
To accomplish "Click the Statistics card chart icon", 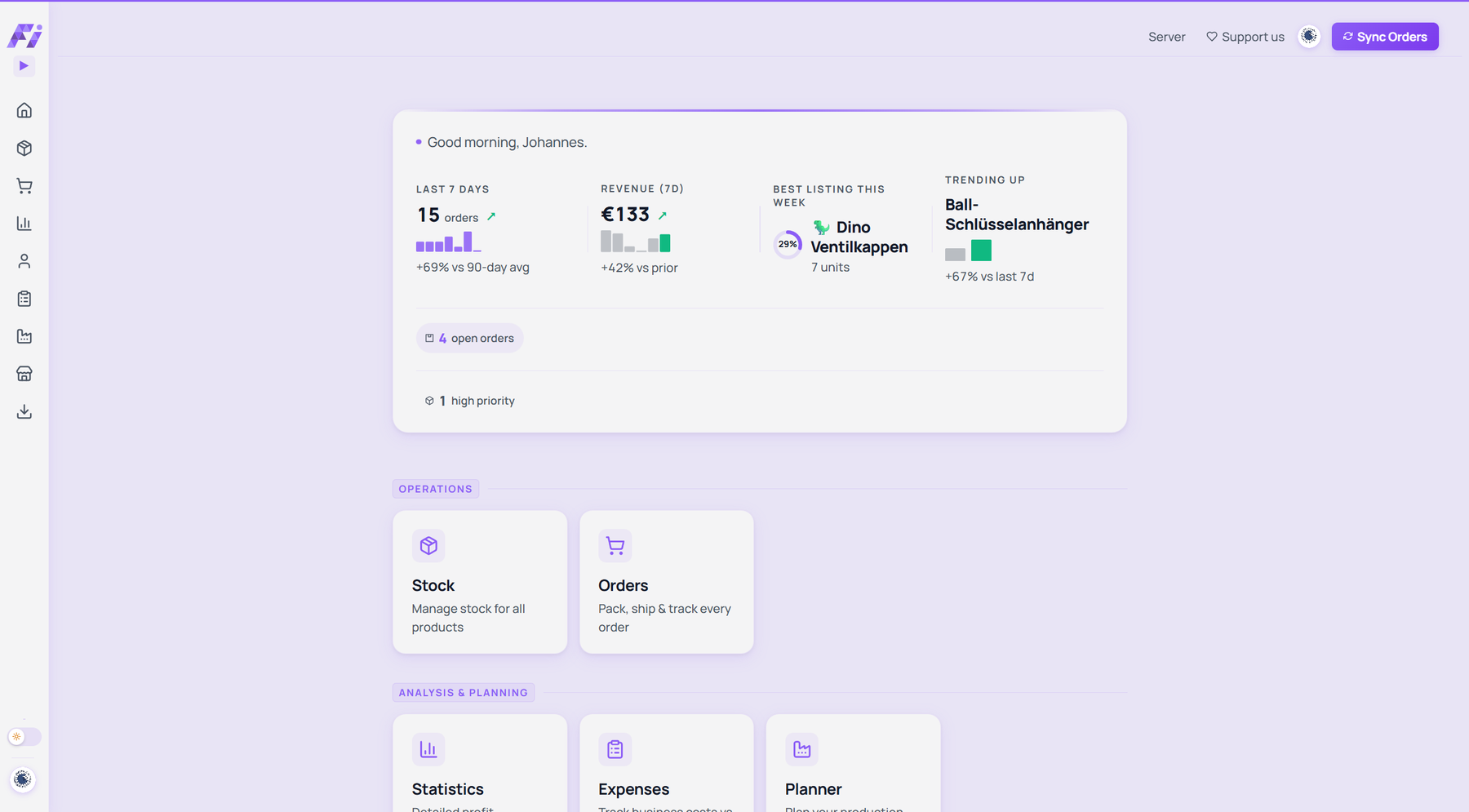I will 428,749.
